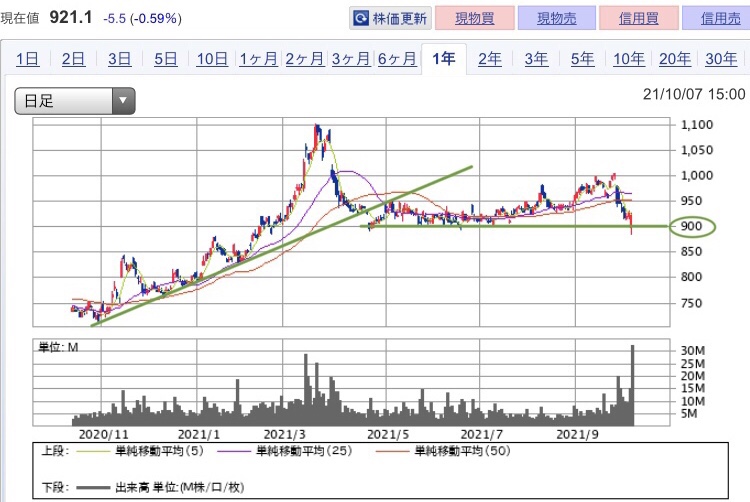
Task: Click the 単純移動平均(50) legend entry
Action: [x=443, y=451]
